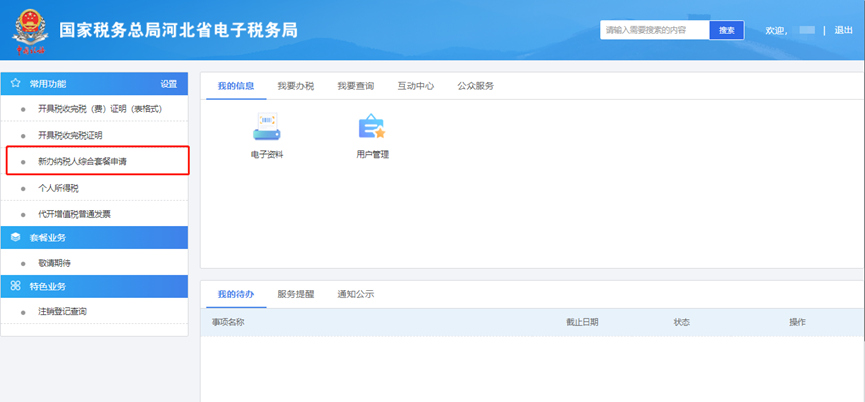This screenshot has width=865, height=402.
Task: Switch to the 我要查询 tab
Action: pos(356,86)
